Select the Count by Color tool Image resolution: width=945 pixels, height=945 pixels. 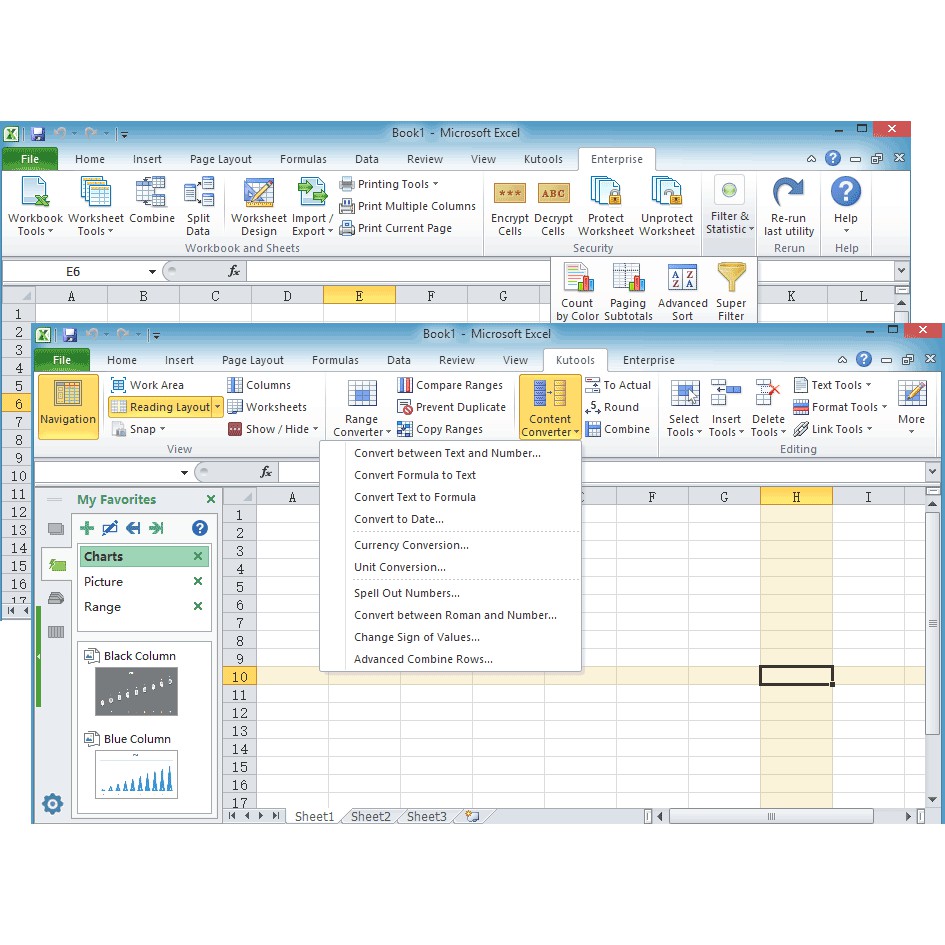[577, 290]
